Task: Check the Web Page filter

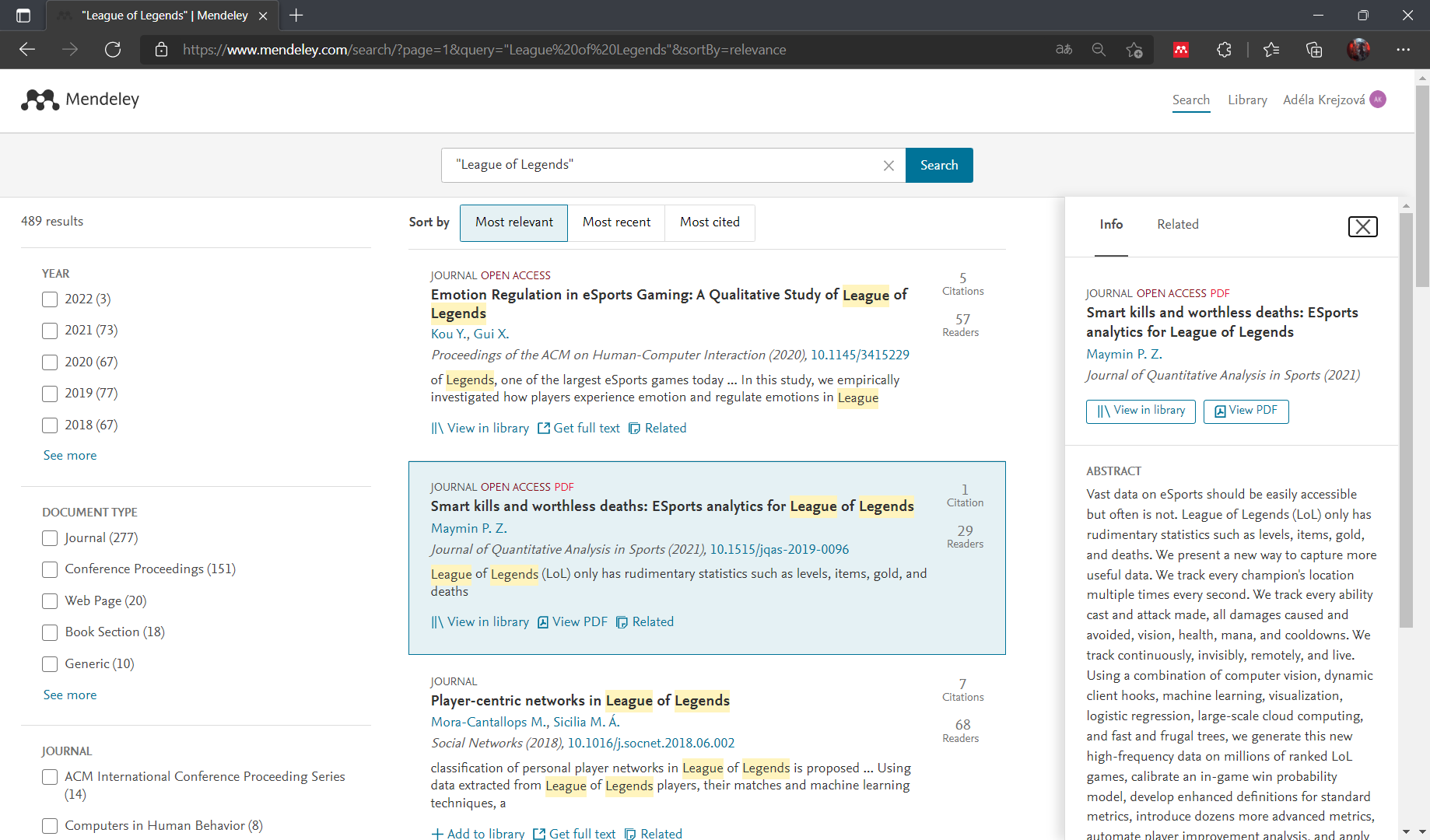Action: coord(50,601)
